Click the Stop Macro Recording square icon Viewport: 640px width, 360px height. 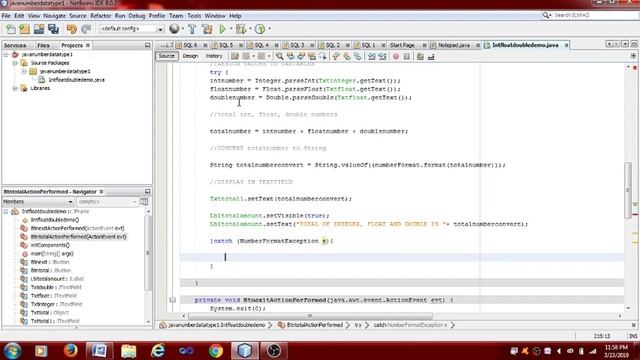(407, 57)
